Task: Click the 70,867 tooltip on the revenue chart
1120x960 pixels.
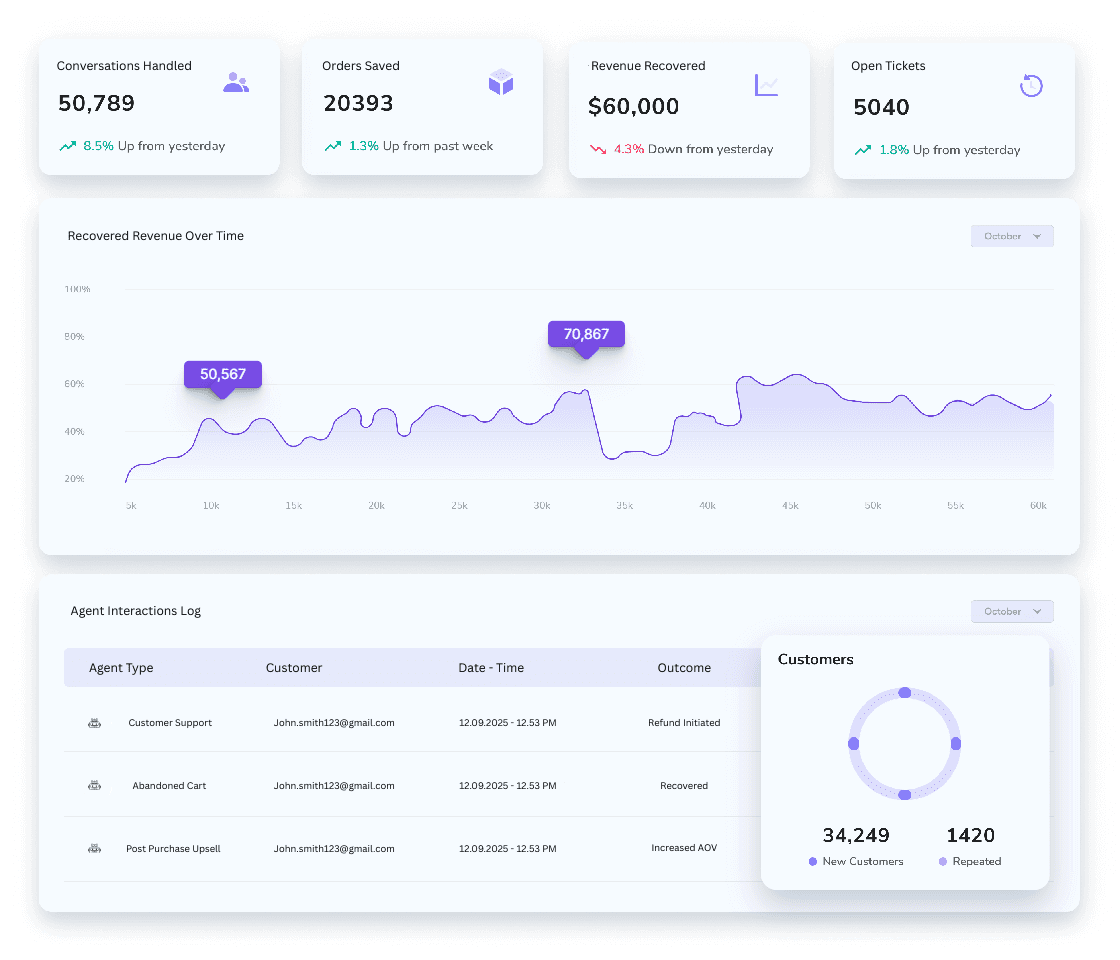Action: click(585, 334)
